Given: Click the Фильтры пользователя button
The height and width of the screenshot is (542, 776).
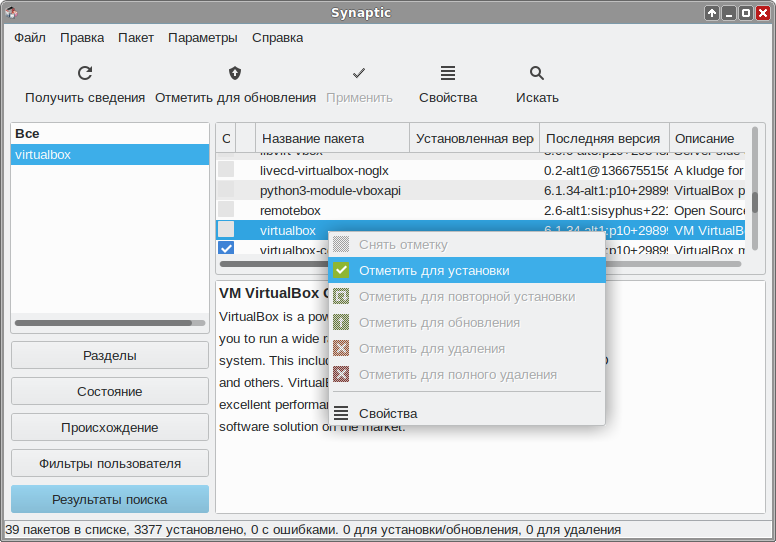Looking at the screenshot, I should pyautogui.click(x=110, y=463).
